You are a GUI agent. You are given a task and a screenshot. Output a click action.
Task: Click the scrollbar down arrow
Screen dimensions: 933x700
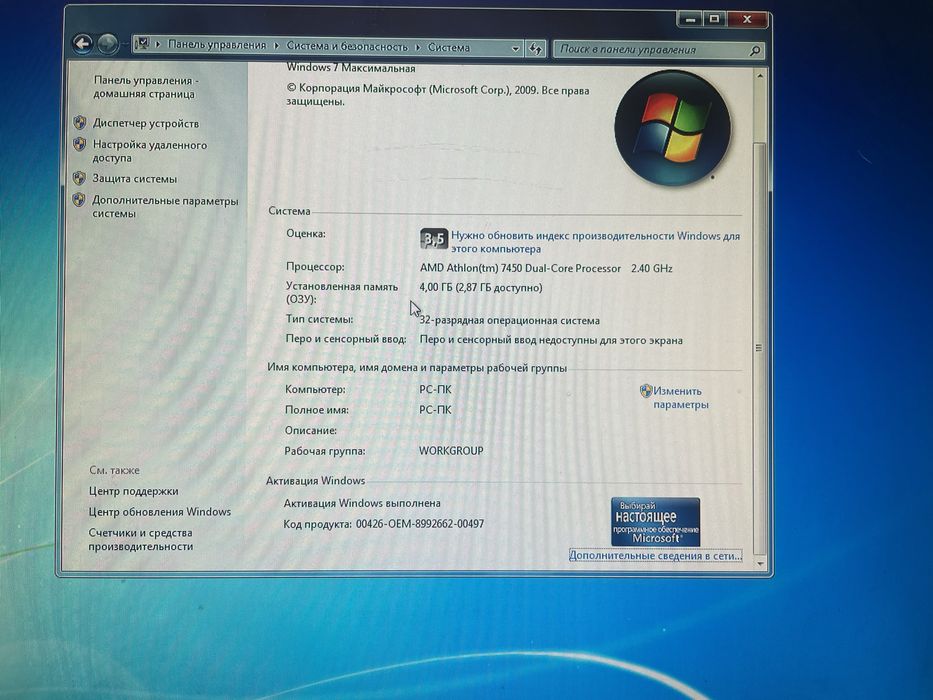point(759,562)
